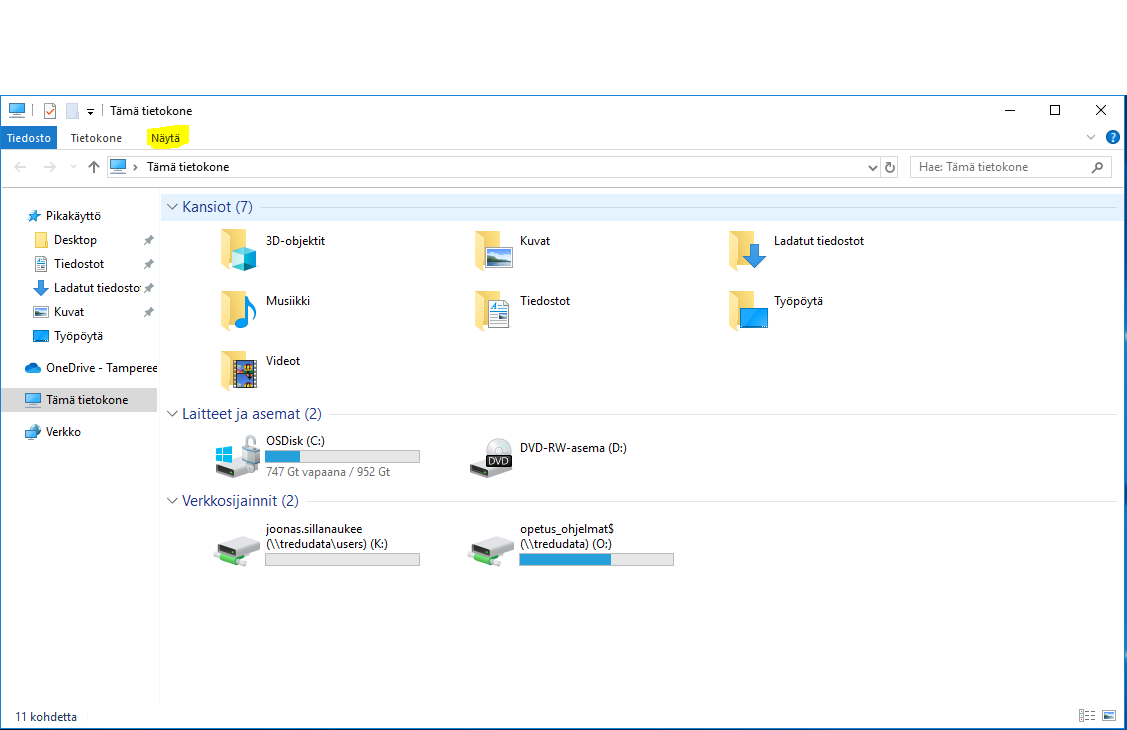Viewport: 1127px width, 730px height.
Task: Expand the address bar history dropdown
Action: [873, 168]
